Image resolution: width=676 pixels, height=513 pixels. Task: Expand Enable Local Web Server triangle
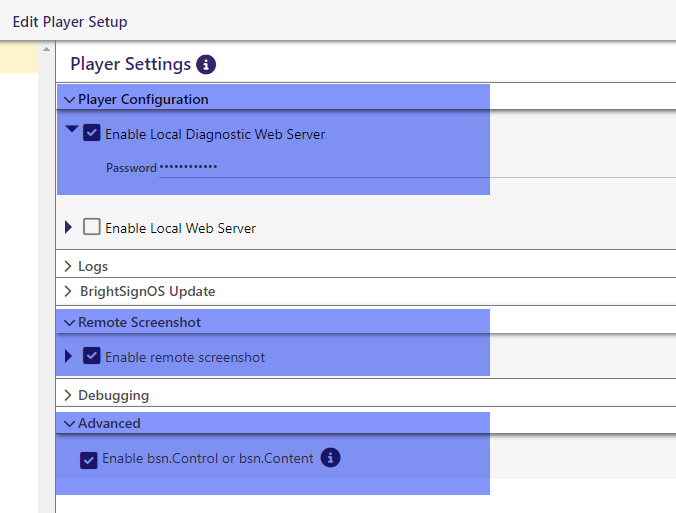pos(69,227)
